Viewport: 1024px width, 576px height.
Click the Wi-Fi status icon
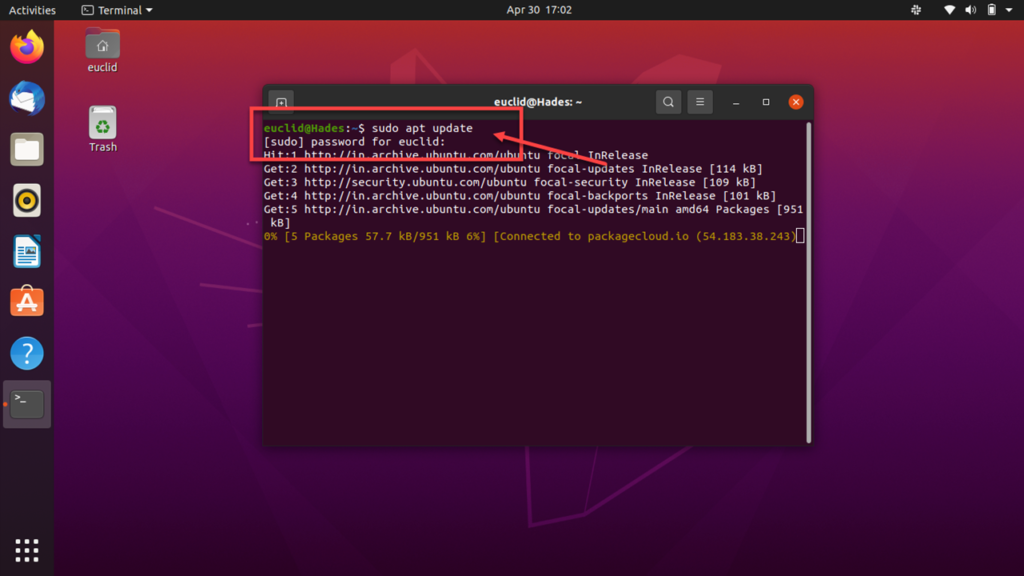click(x=950, y=10)
